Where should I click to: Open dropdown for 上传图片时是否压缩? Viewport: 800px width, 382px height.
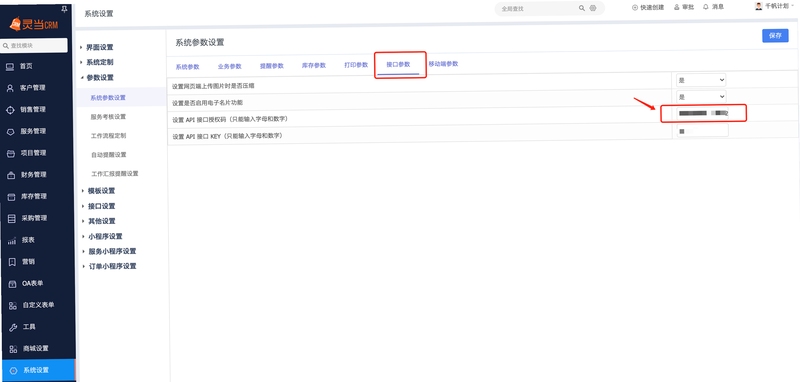(701, 80)
